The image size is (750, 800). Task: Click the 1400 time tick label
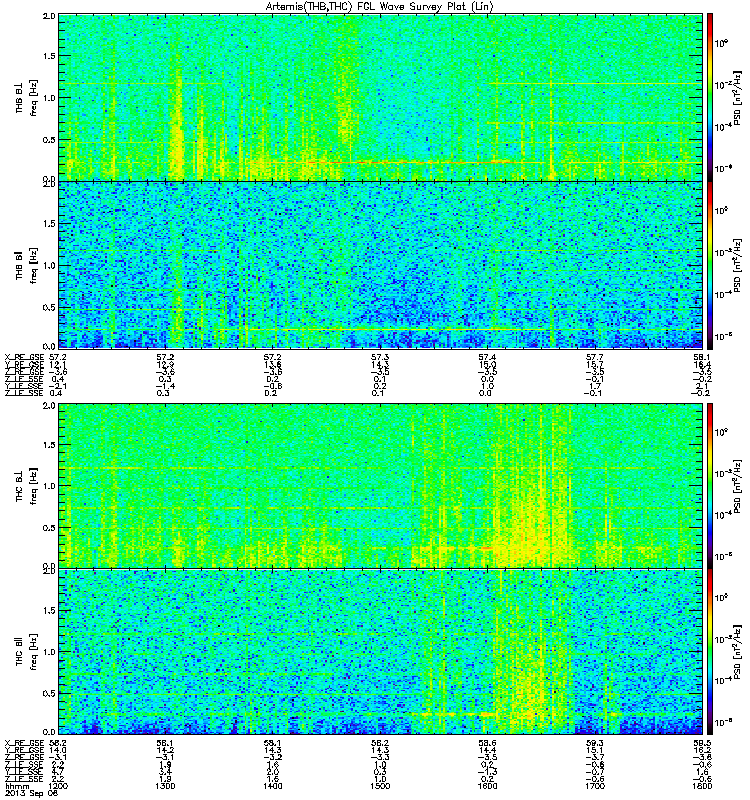coord(272,786)
